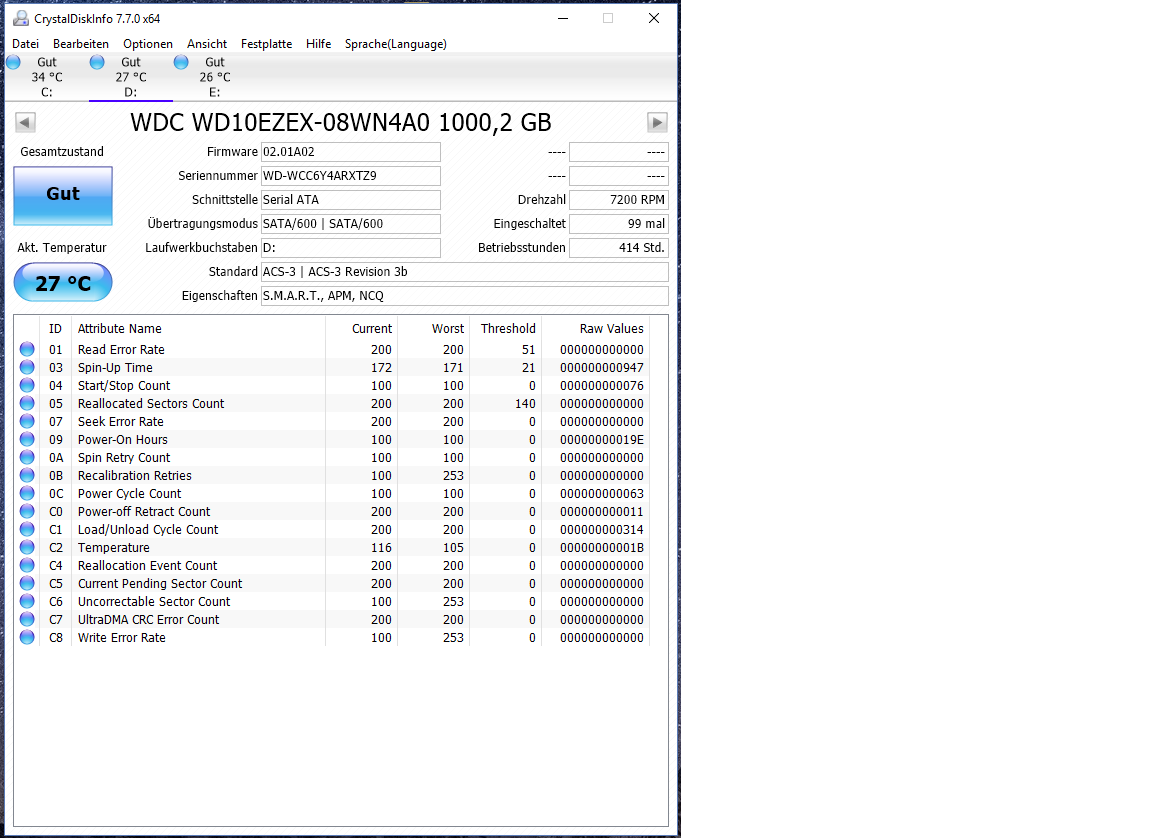1152x838 pixels.
Task: Click raw value 000000000947 of Spin-Up Time
Action: (602, 368)
